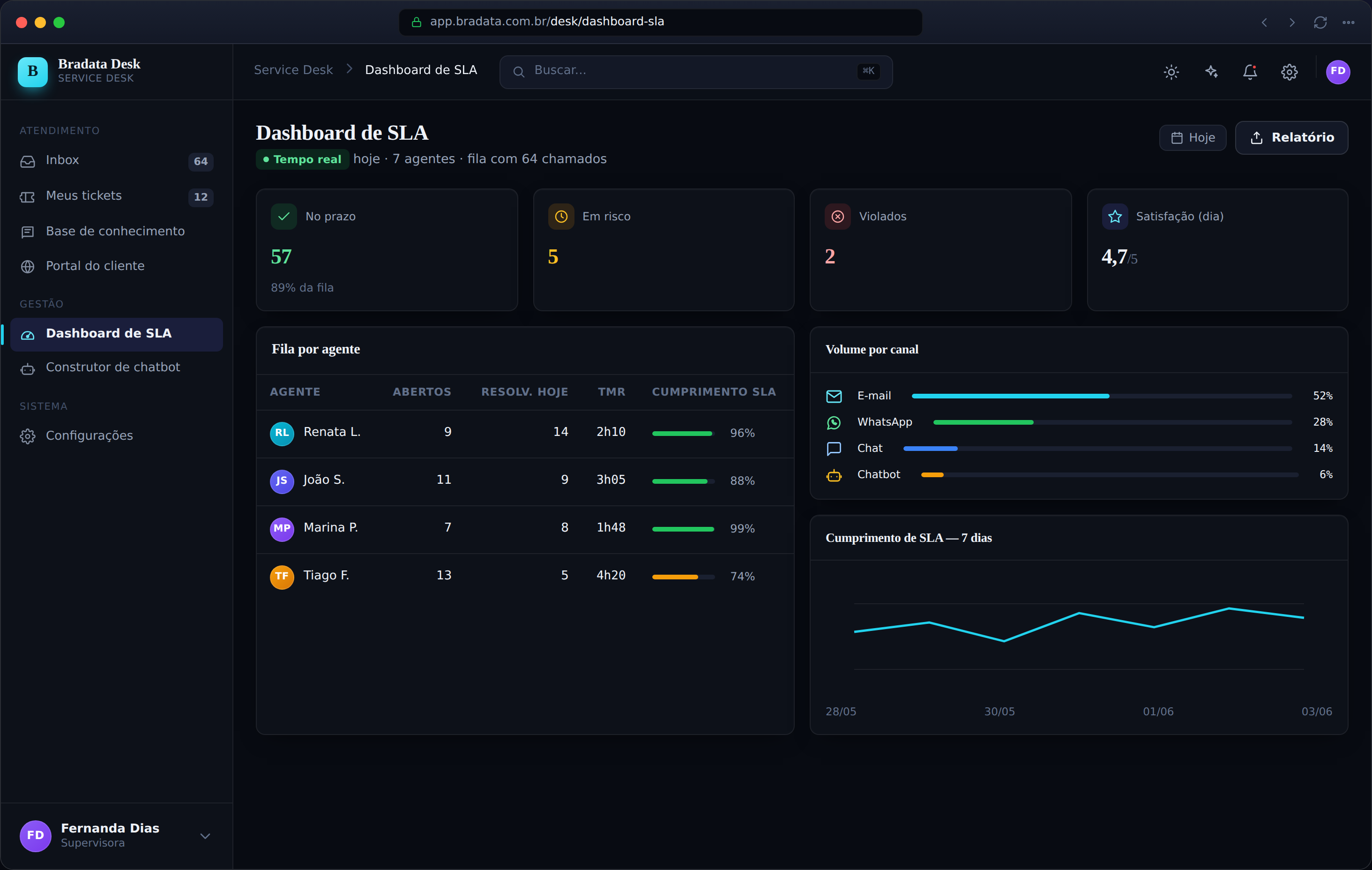Viewport: 1372px width, 870px height.
Task: Sort by the AGENTE column header
Action: [295, 392]
